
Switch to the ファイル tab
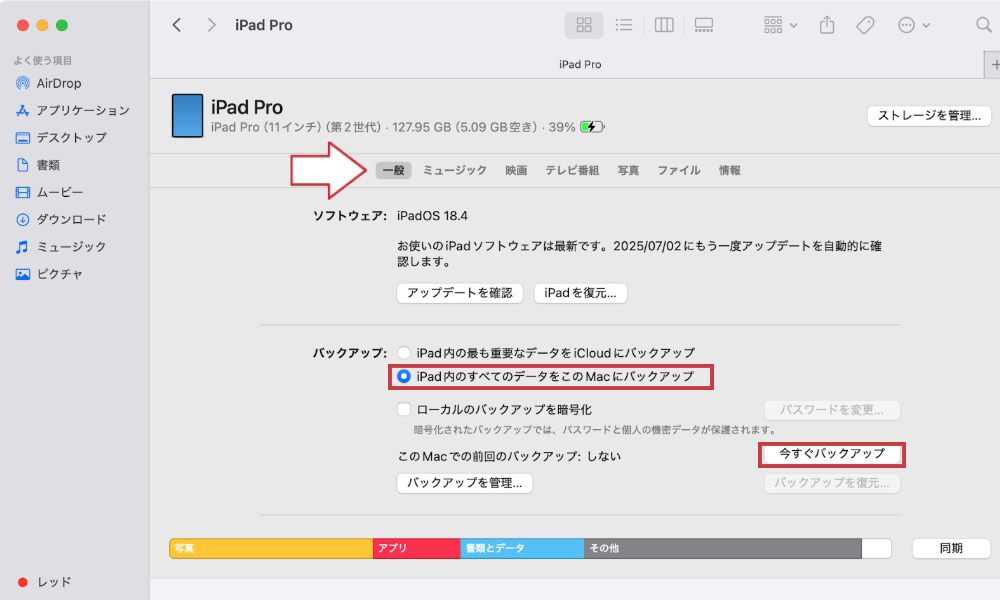point(679,170)
